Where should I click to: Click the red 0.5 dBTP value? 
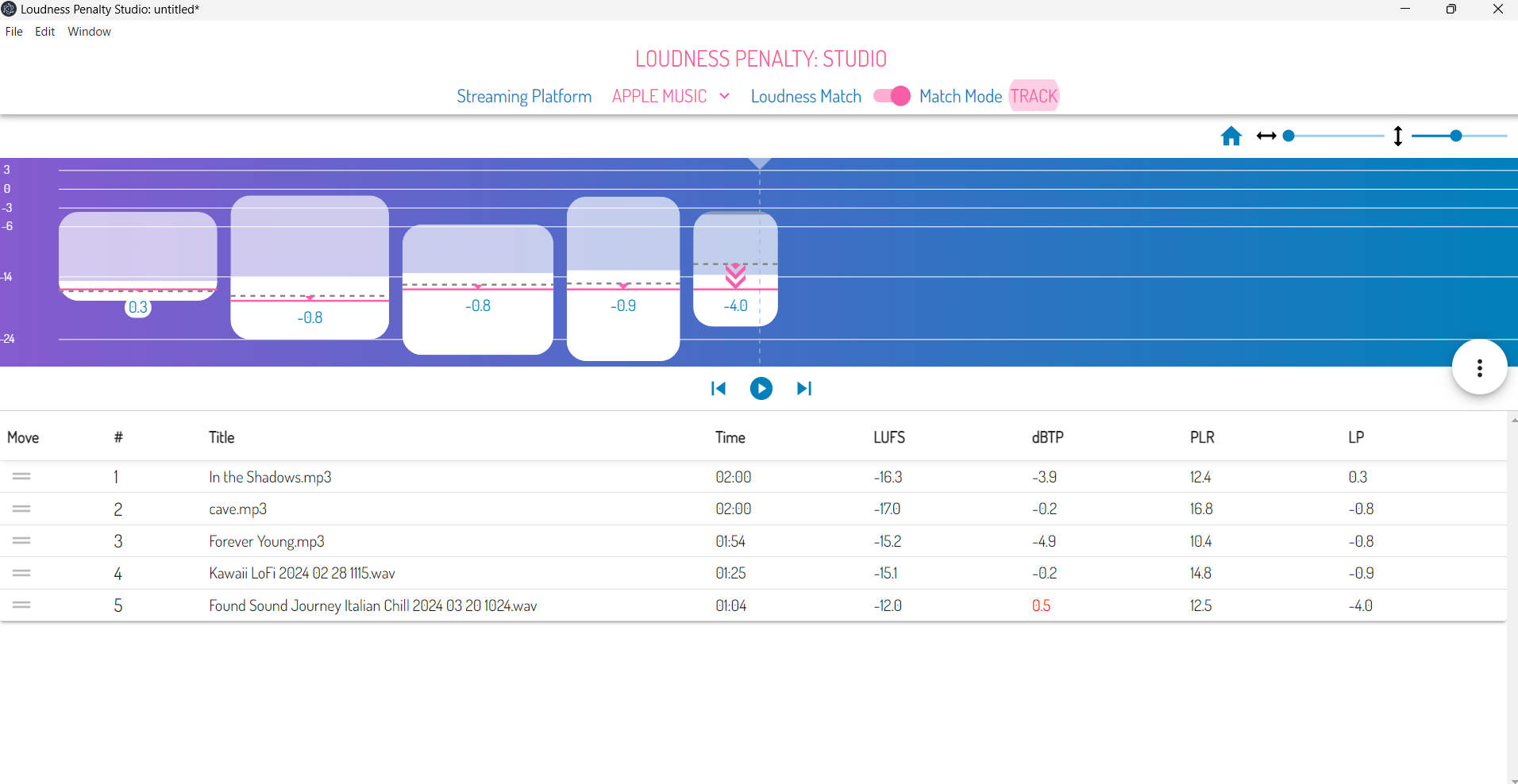(1041, 605)
